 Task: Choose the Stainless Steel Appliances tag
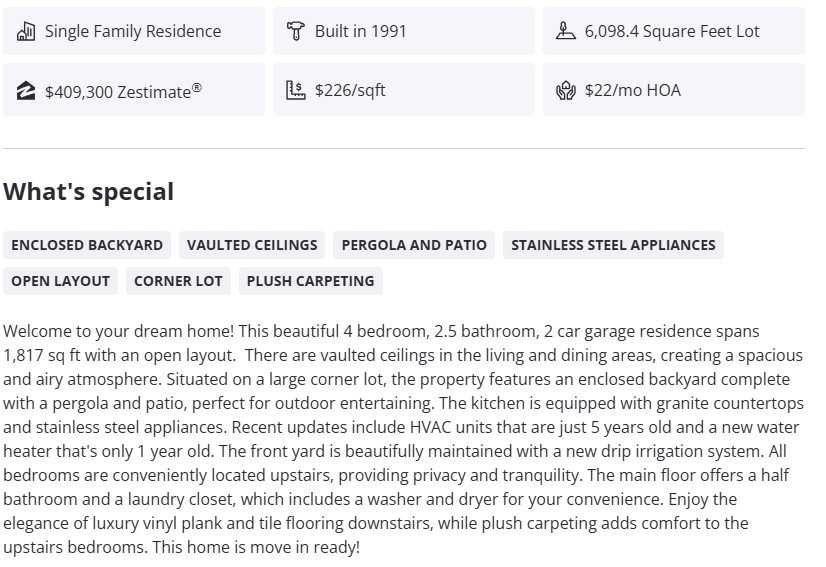(613, 245)
